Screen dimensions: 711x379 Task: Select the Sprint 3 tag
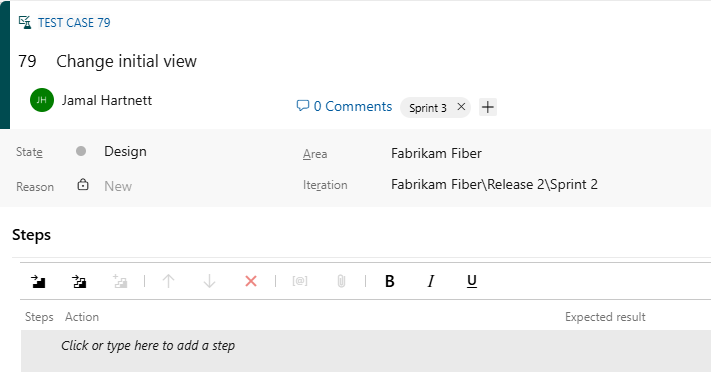(428, 108)
